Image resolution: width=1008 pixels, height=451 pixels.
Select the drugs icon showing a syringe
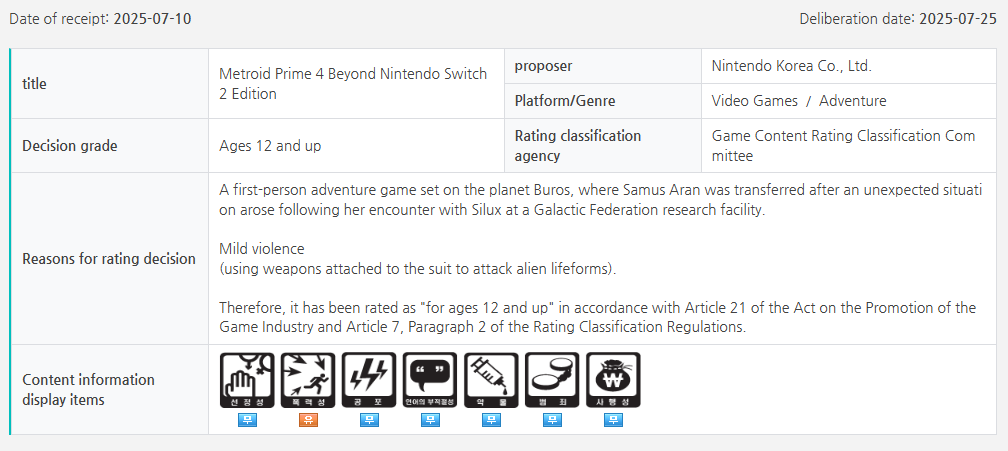pos(491,380)
